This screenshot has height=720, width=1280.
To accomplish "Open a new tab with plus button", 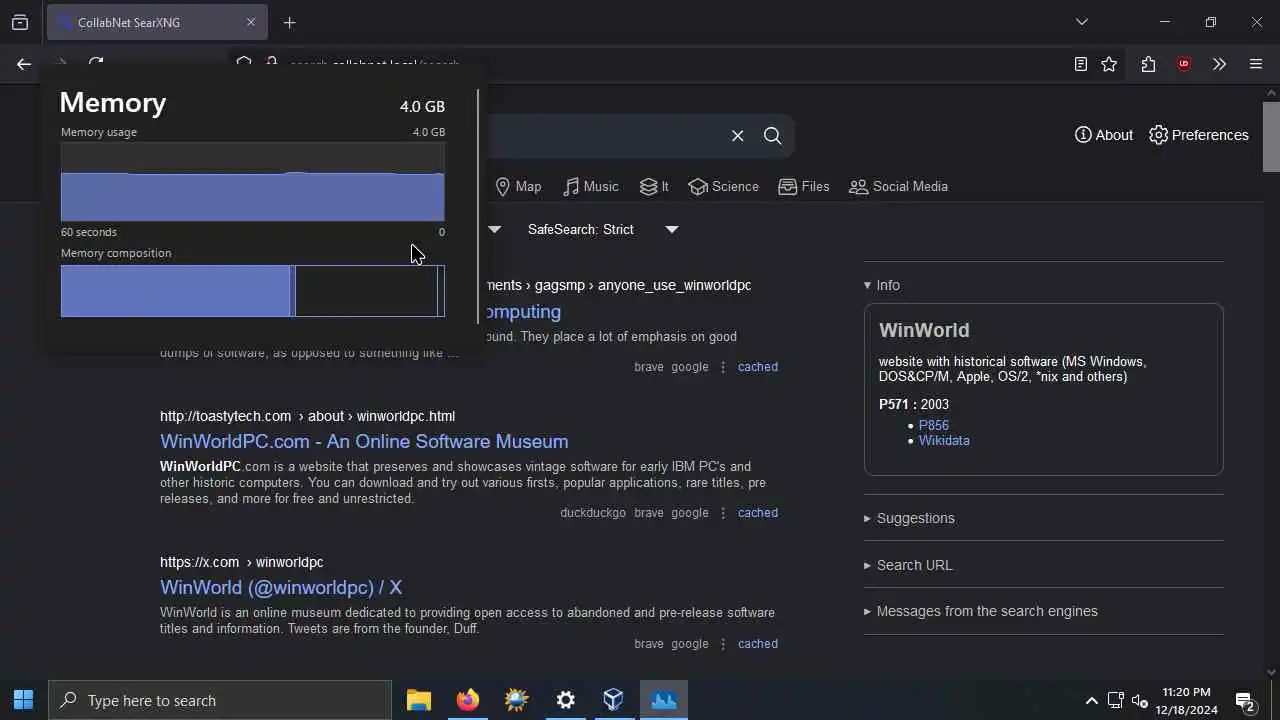I will click(x=289, y=22).
